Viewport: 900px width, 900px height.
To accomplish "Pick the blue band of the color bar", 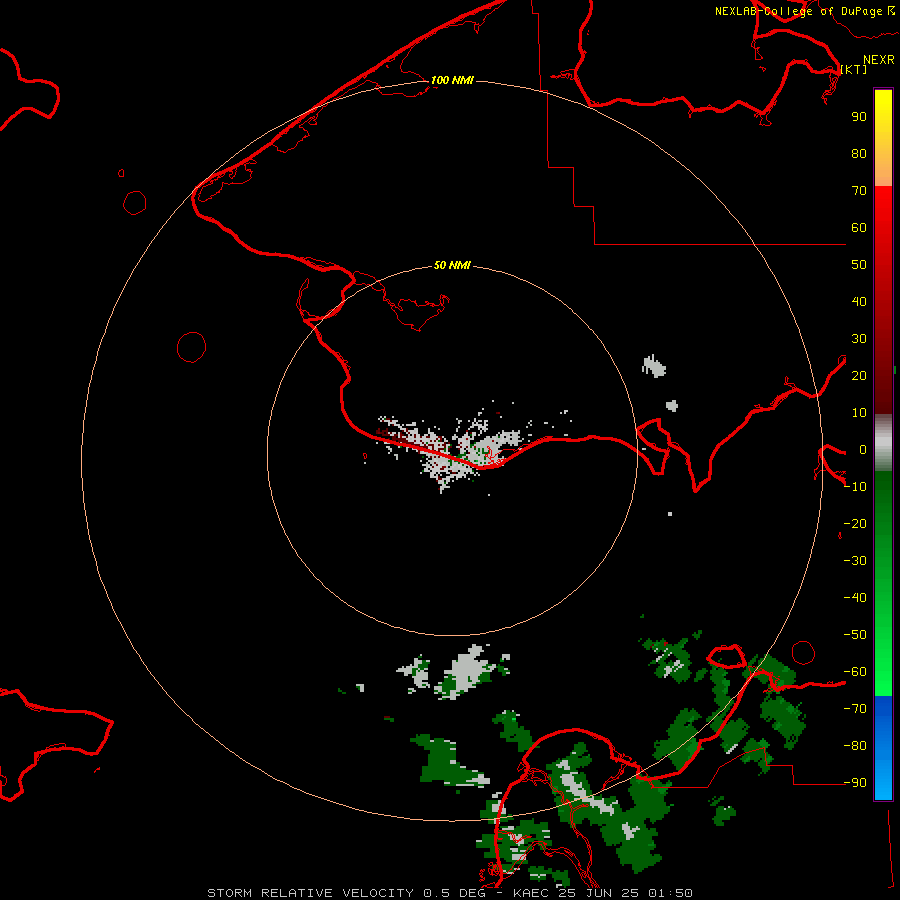I will [883, 748].
